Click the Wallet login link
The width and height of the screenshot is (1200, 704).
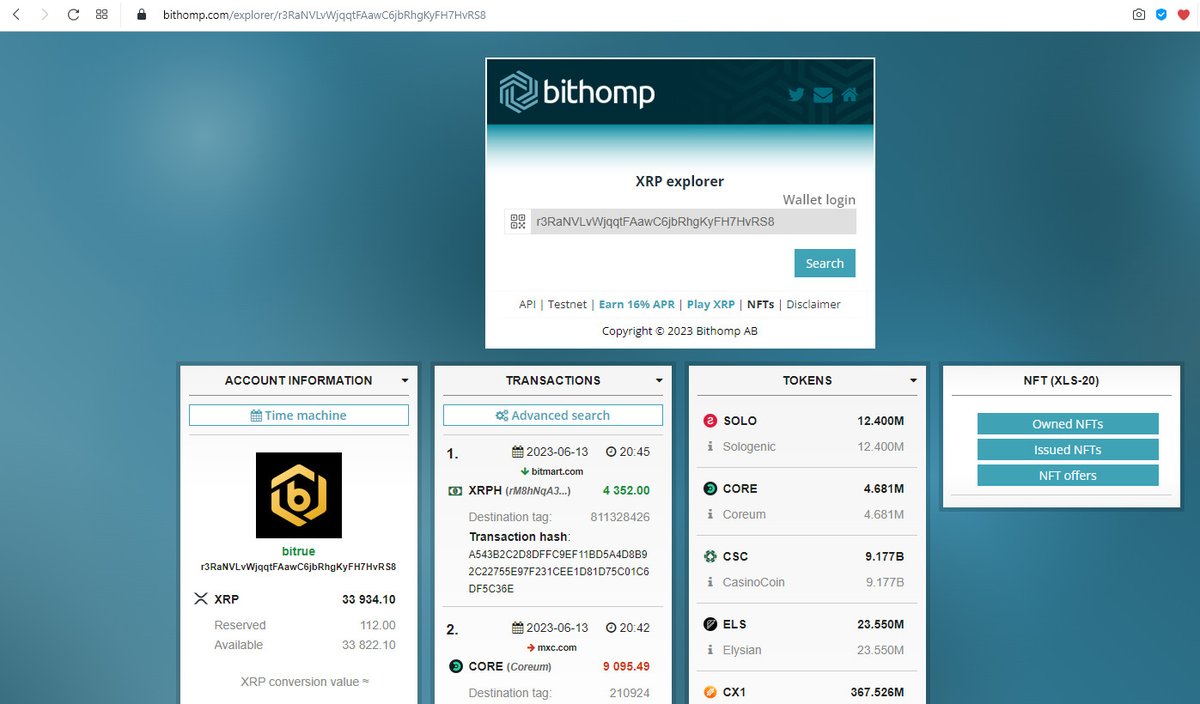pyautogui.click(x=819, y=200)
